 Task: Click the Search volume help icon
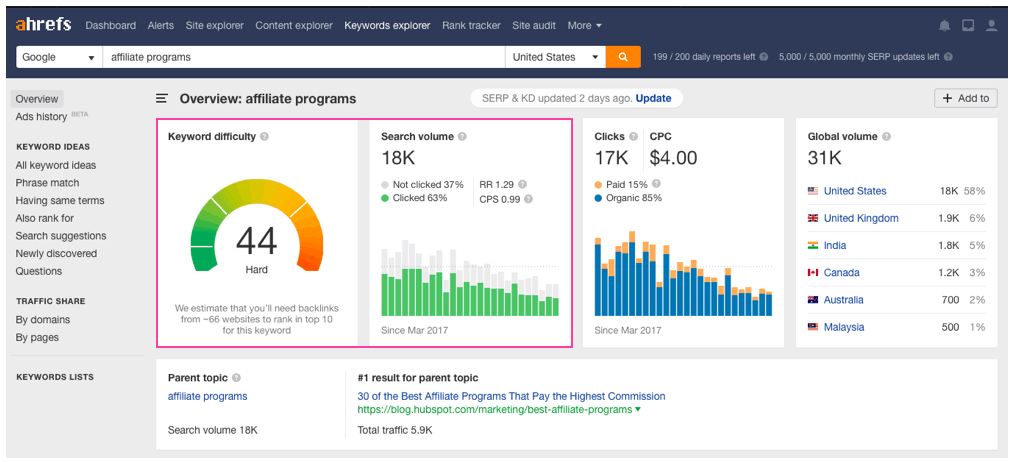tap(462, 136)
